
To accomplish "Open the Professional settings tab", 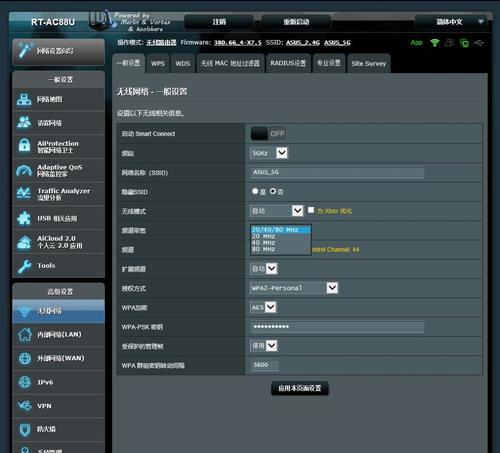I will (329, 63).
